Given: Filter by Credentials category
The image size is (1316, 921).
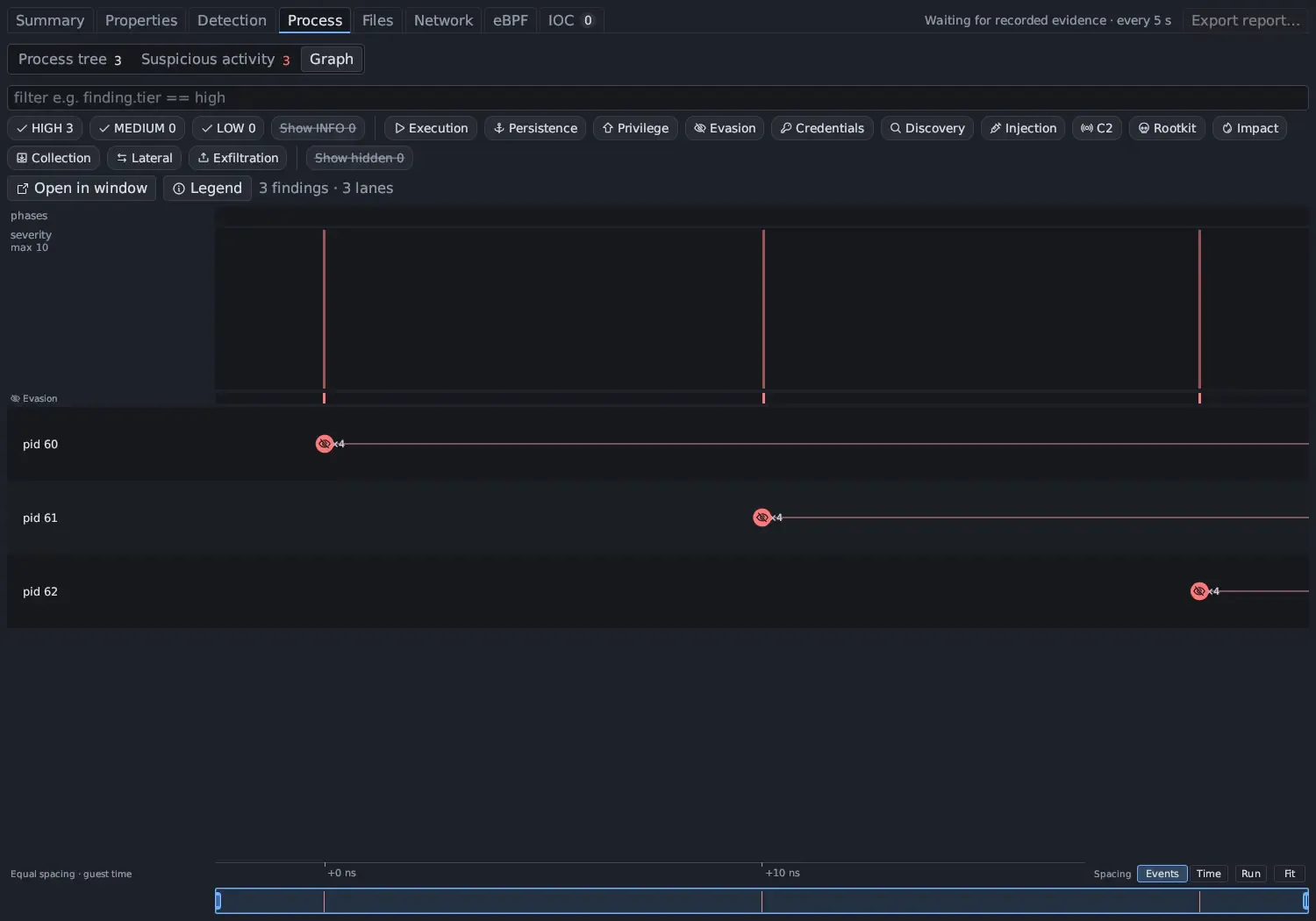Looking at the screenshot, I should tap(822, 128).
